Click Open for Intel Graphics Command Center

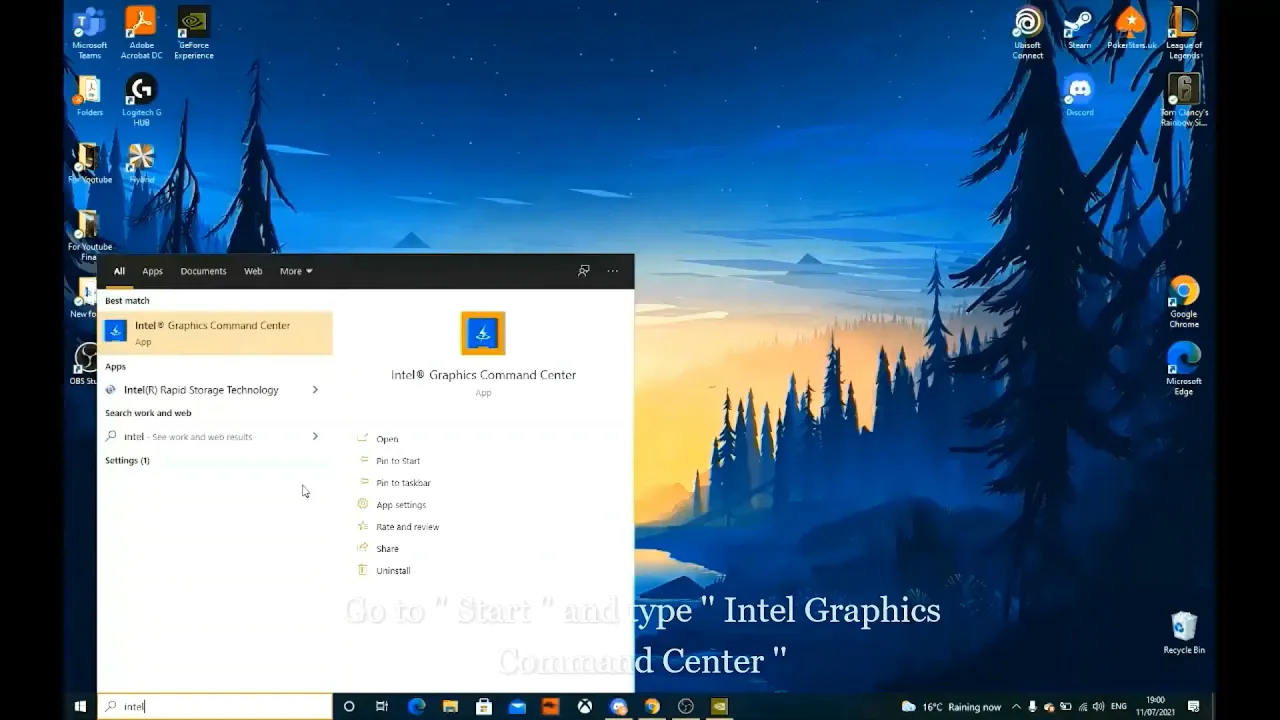[387, 439]
